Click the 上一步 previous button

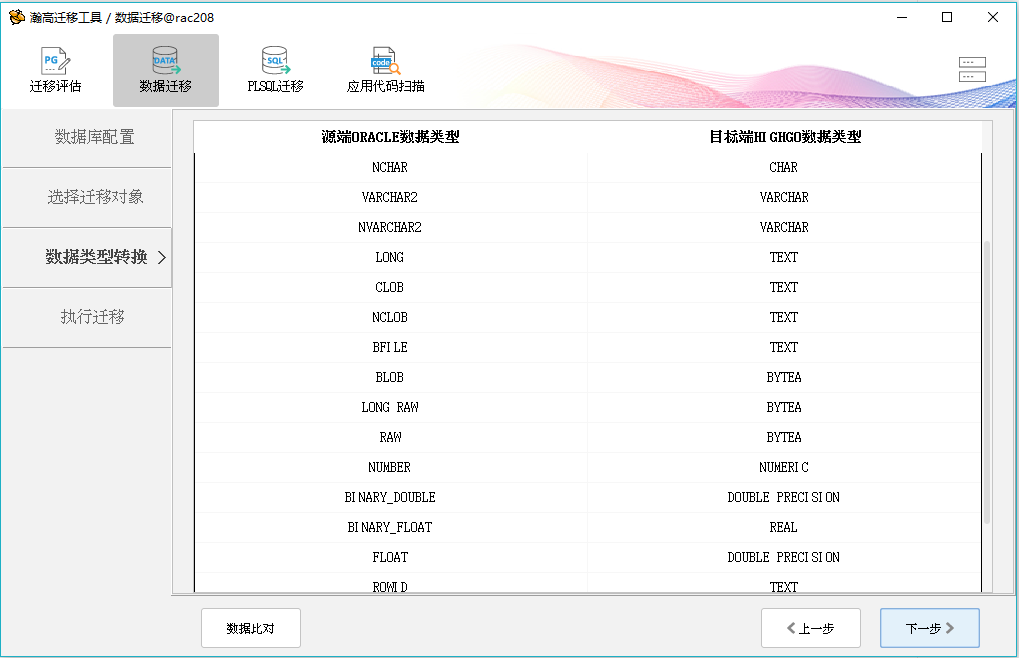pyautogui.click(x=811, y=628)
